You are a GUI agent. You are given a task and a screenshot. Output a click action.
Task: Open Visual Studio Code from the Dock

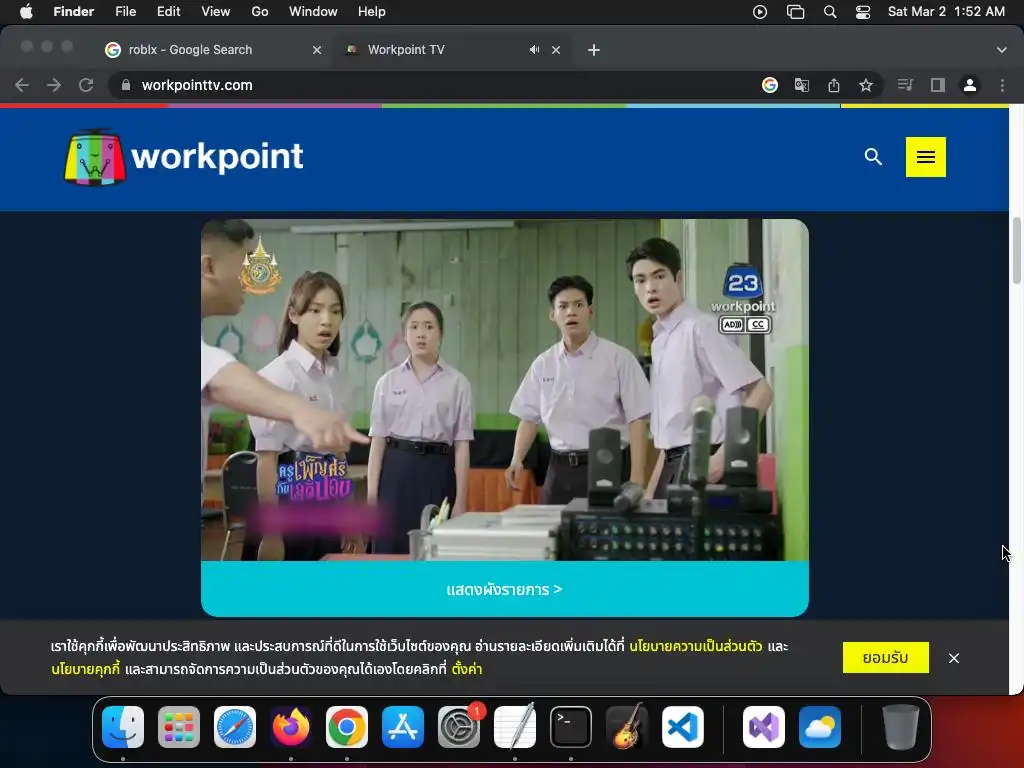tap(683, 727)
